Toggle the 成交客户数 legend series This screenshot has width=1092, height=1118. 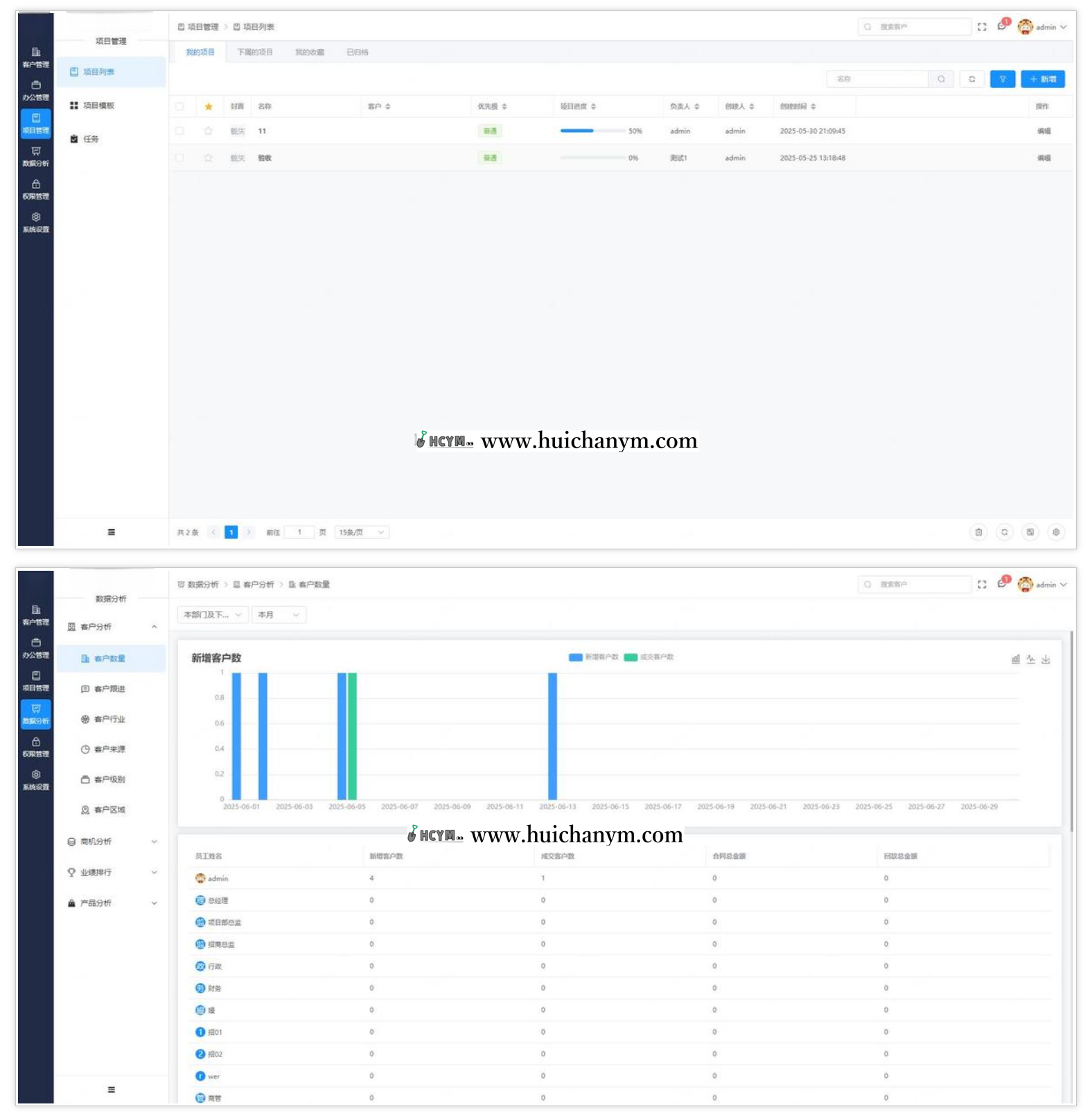[x=649, y=657]
